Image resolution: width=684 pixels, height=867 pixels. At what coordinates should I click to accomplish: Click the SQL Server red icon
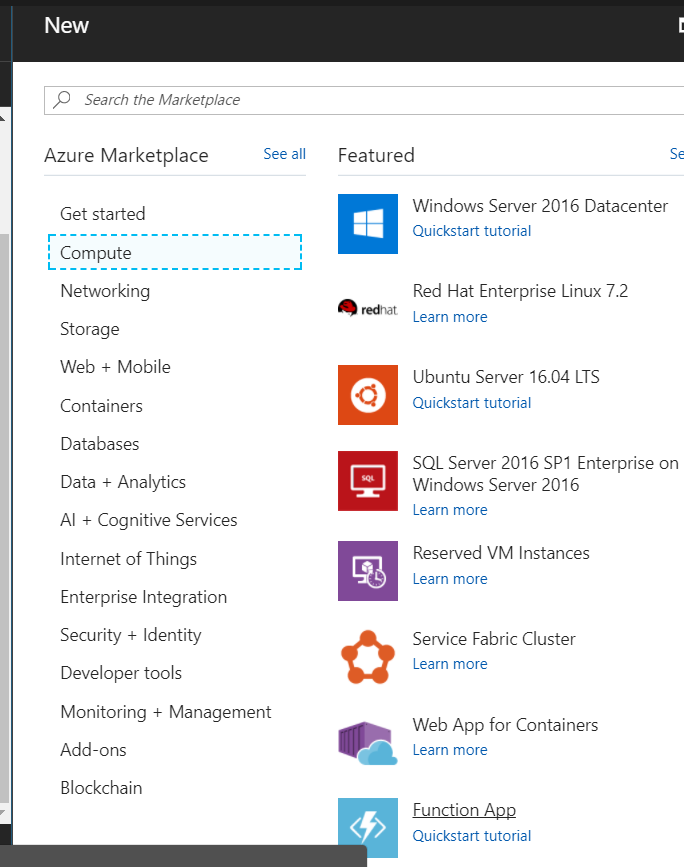tap(368, 481)
